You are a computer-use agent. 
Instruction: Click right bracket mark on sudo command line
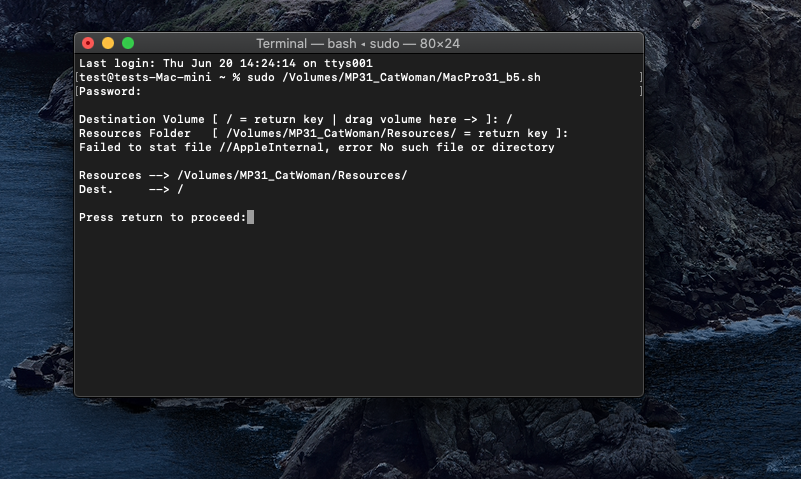point(640,77)
